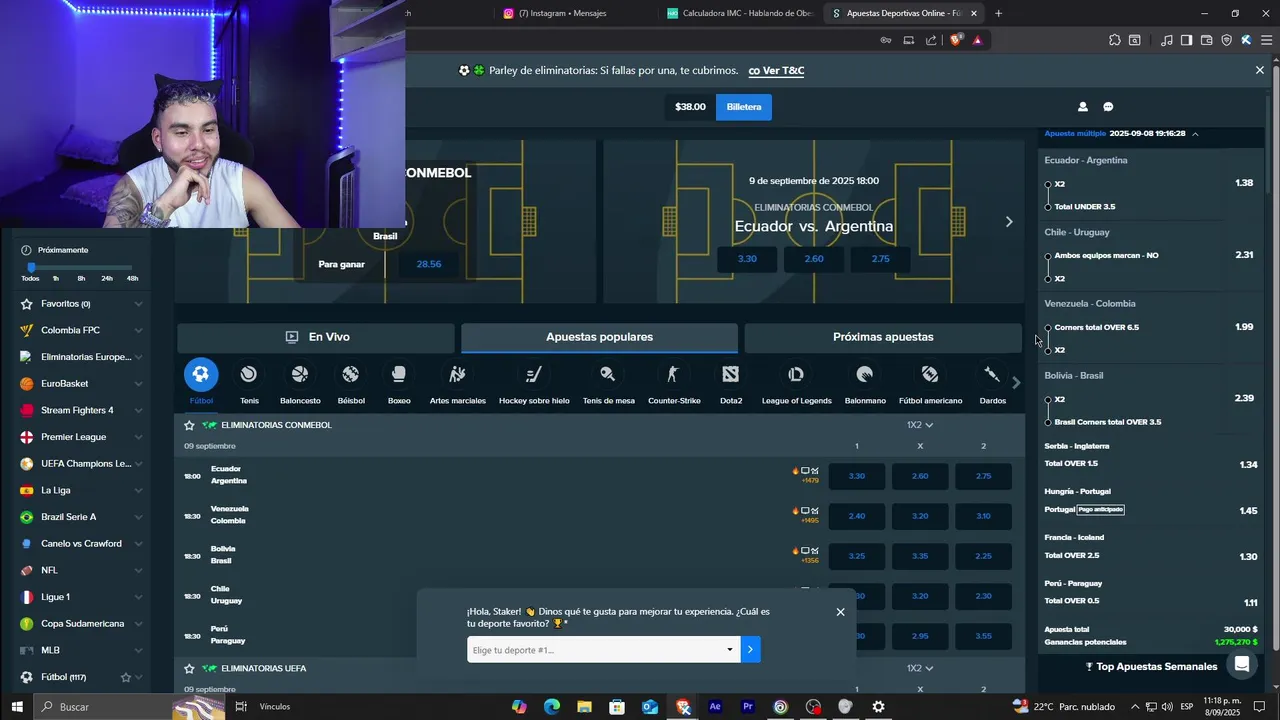This screenshot has height=720, width=1280.
Task: Open the live support chat widget
Action: 1242,663
